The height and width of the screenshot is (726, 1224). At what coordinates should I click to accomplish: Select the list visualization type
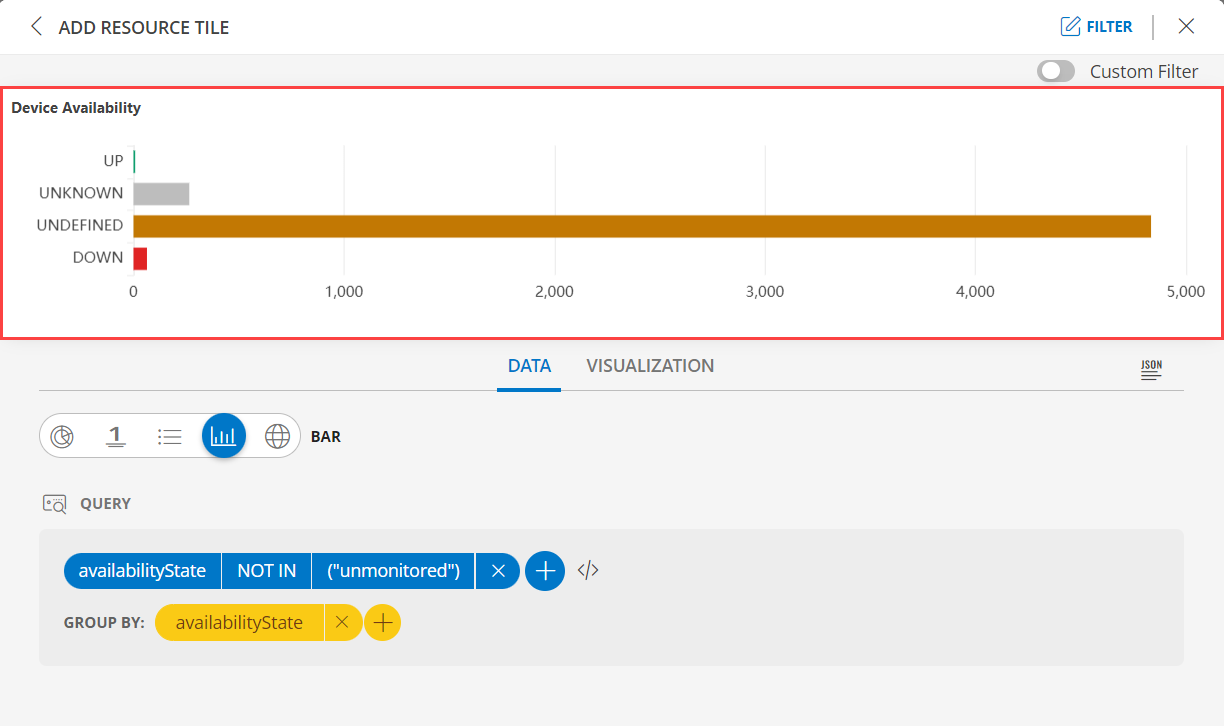169,435
